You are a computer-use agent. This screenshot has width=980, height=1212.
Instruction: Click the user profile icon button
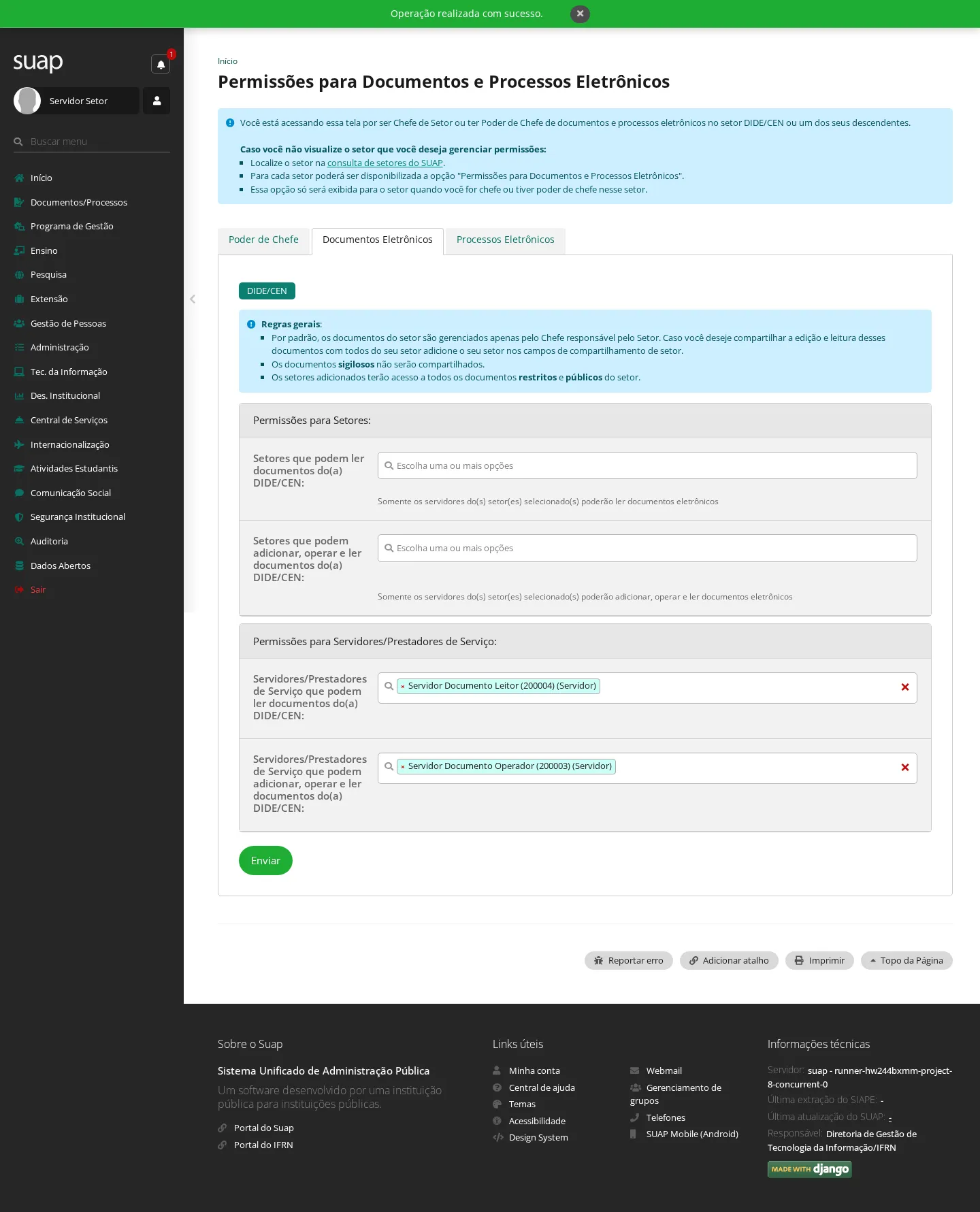[x=157, y=101]
